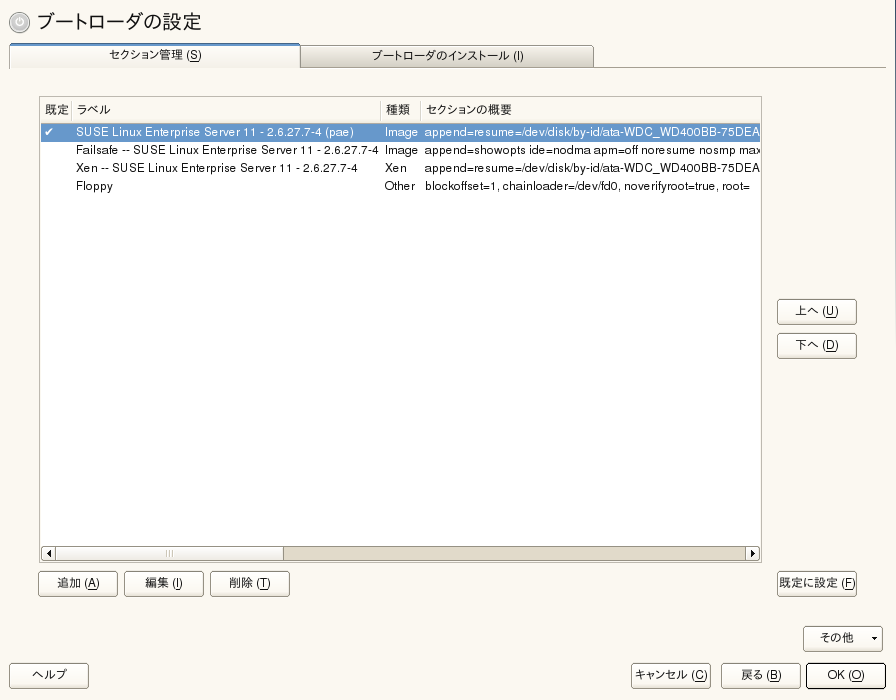Click セクションの概要 column header
The height and width of the screenshot is (700, 896).
(590, 110)
